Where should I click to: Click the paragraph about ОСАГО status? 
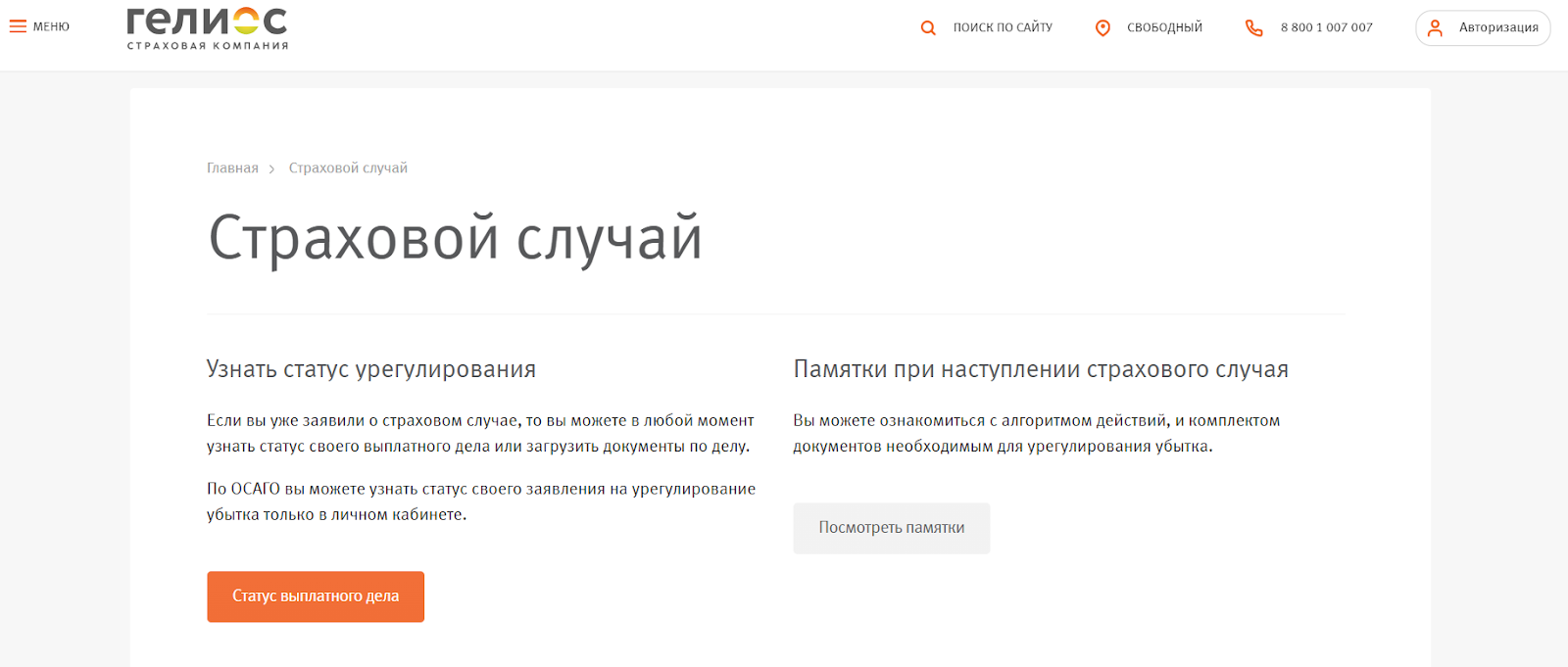point(480,501)
